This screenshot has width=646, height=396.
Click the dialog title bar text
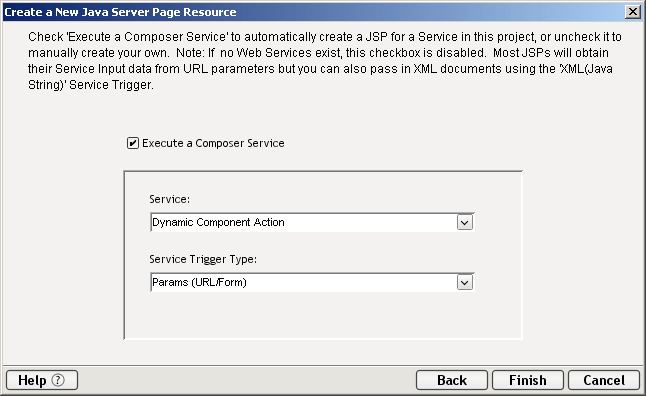pos(120,12)
